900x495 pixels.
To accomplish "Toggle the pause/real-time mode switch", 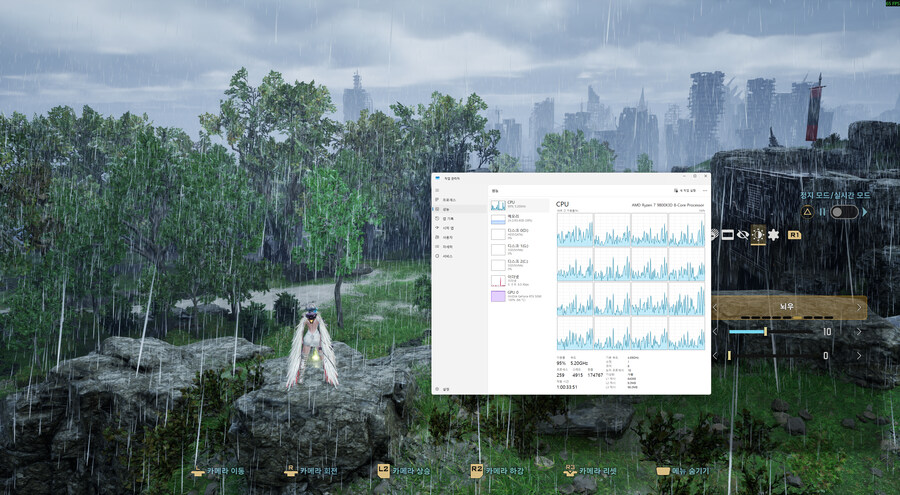I will point(843,212).
